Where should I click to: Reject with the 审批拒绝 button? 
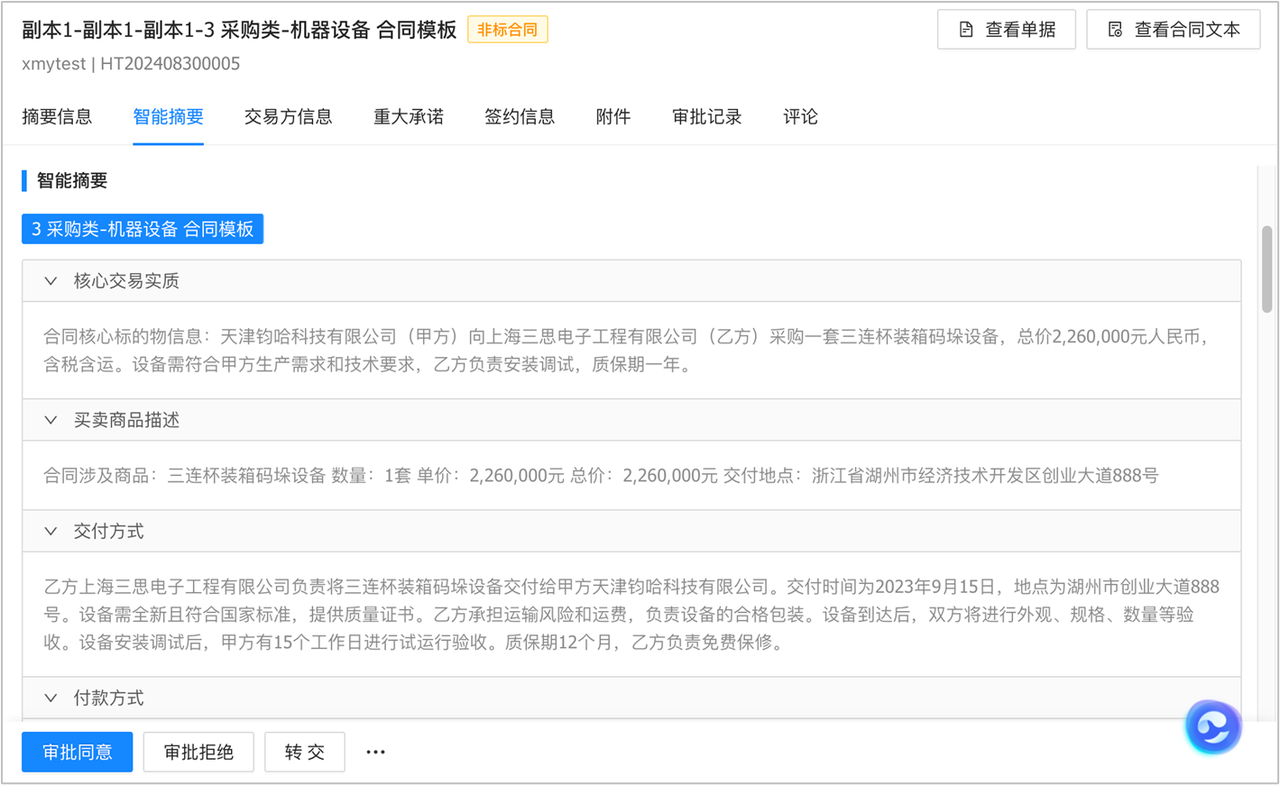coord(198,752)
